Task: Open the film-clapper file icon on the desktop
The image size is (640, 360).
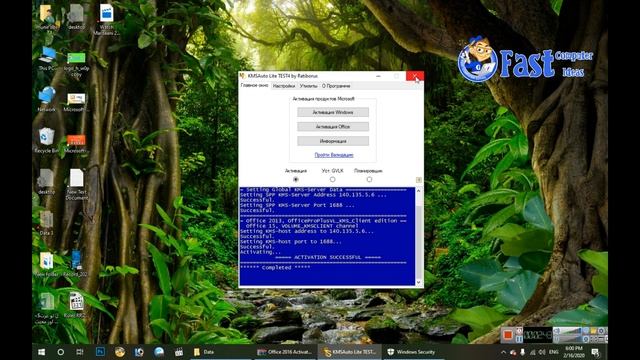Action: tap(76, 305)
